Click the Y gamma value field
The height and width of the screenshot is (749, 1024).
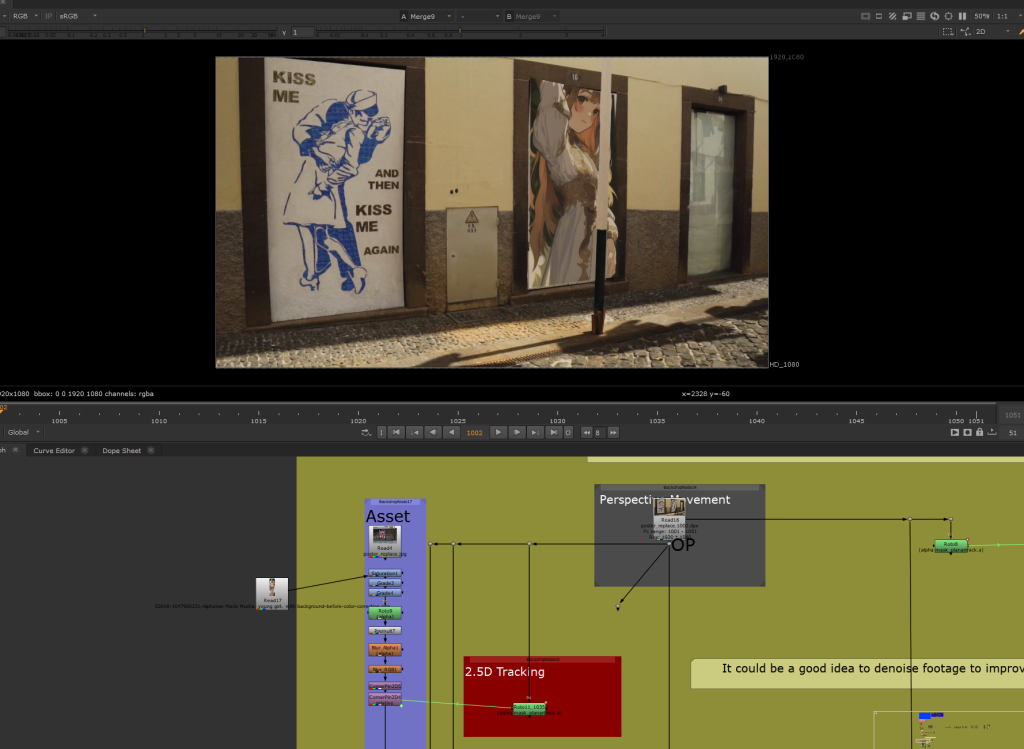tap(302, 32)
